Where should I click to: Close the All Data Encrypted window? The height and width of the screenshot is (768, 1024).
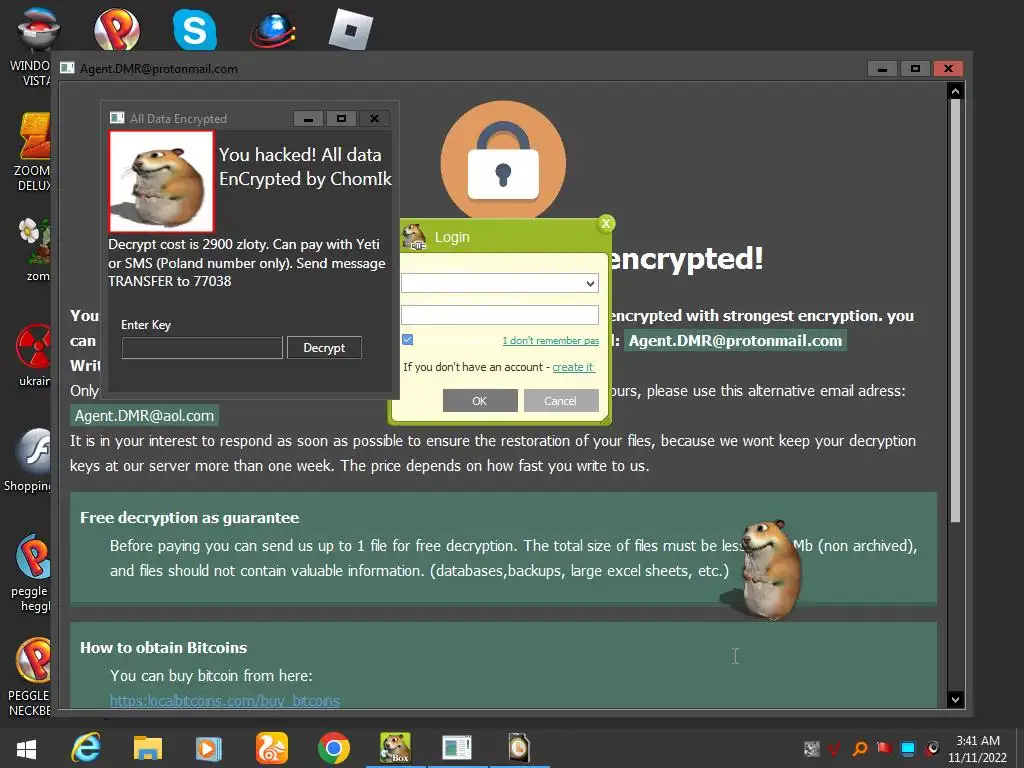374,118
